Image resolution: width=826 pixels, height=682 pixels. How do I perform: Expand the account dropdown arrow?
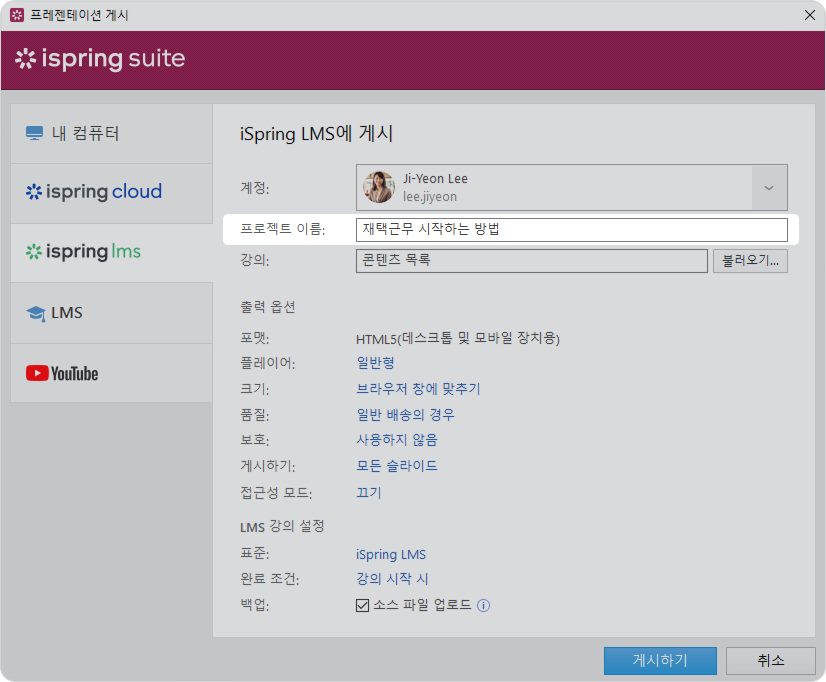(768, 188)
